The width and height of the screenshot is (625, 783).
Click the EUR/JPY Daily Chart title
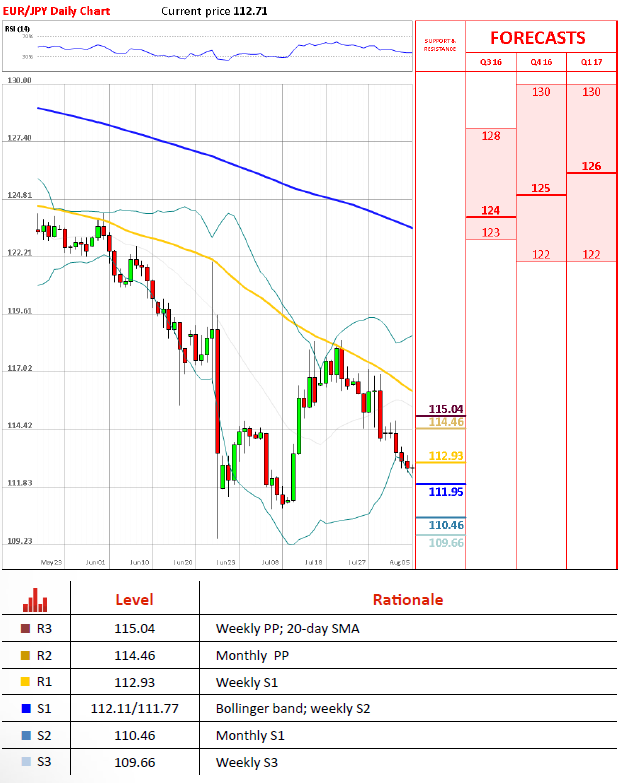point(56,11)
